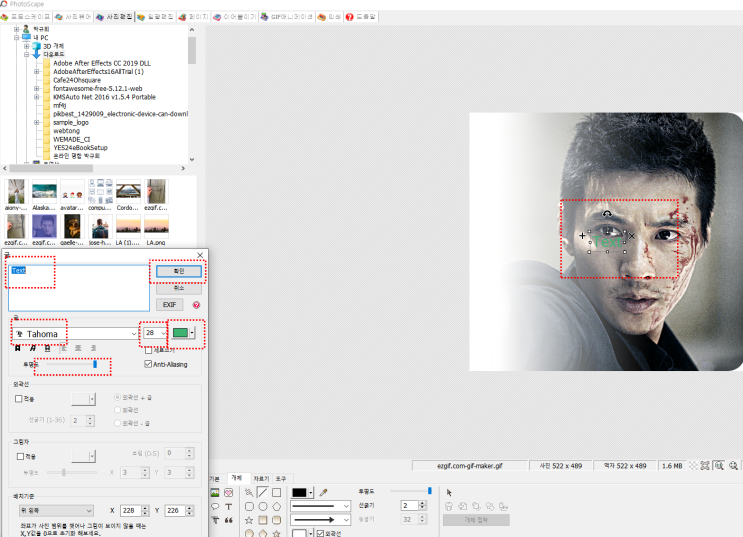This screenshot has width=743, height=537.
Task: Select the filled square shape tool
Action: click(x=263, y=520)
